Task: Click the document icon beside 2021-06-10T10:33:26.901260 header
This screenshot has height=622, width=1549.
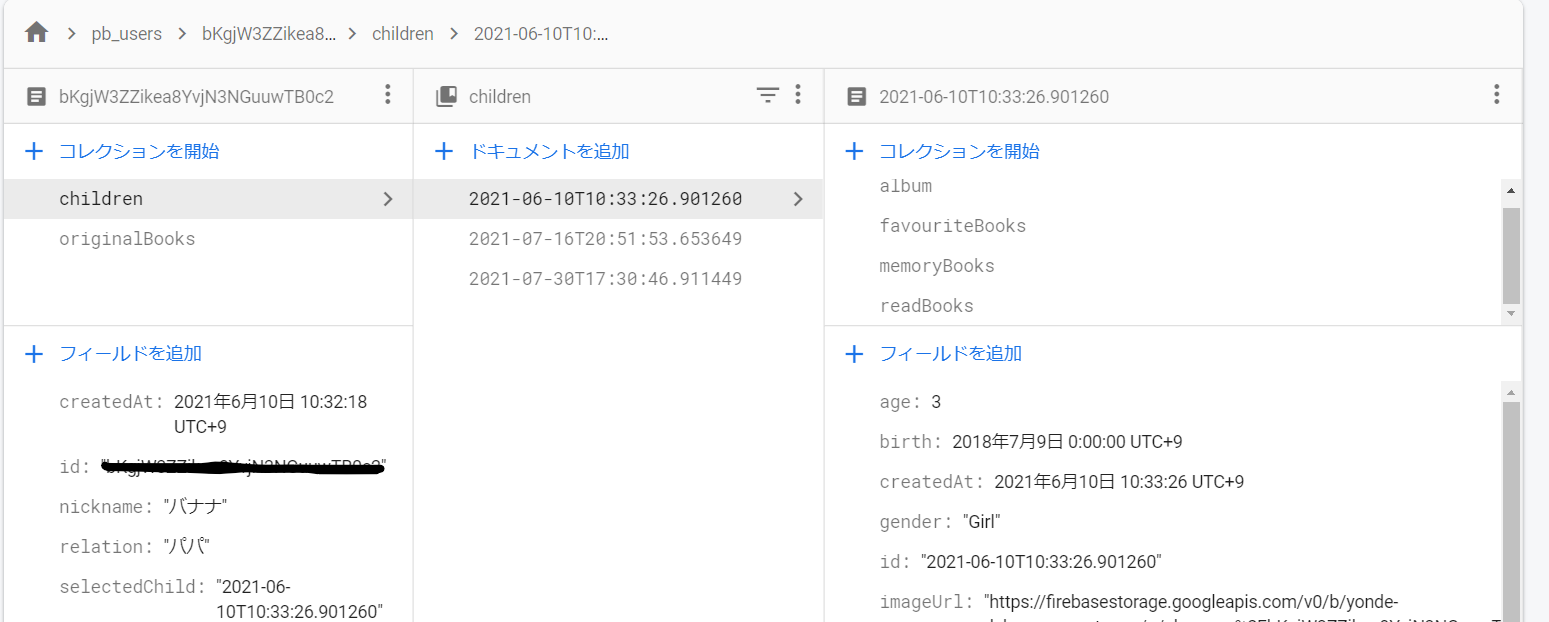Action: [x=856, y=97]
